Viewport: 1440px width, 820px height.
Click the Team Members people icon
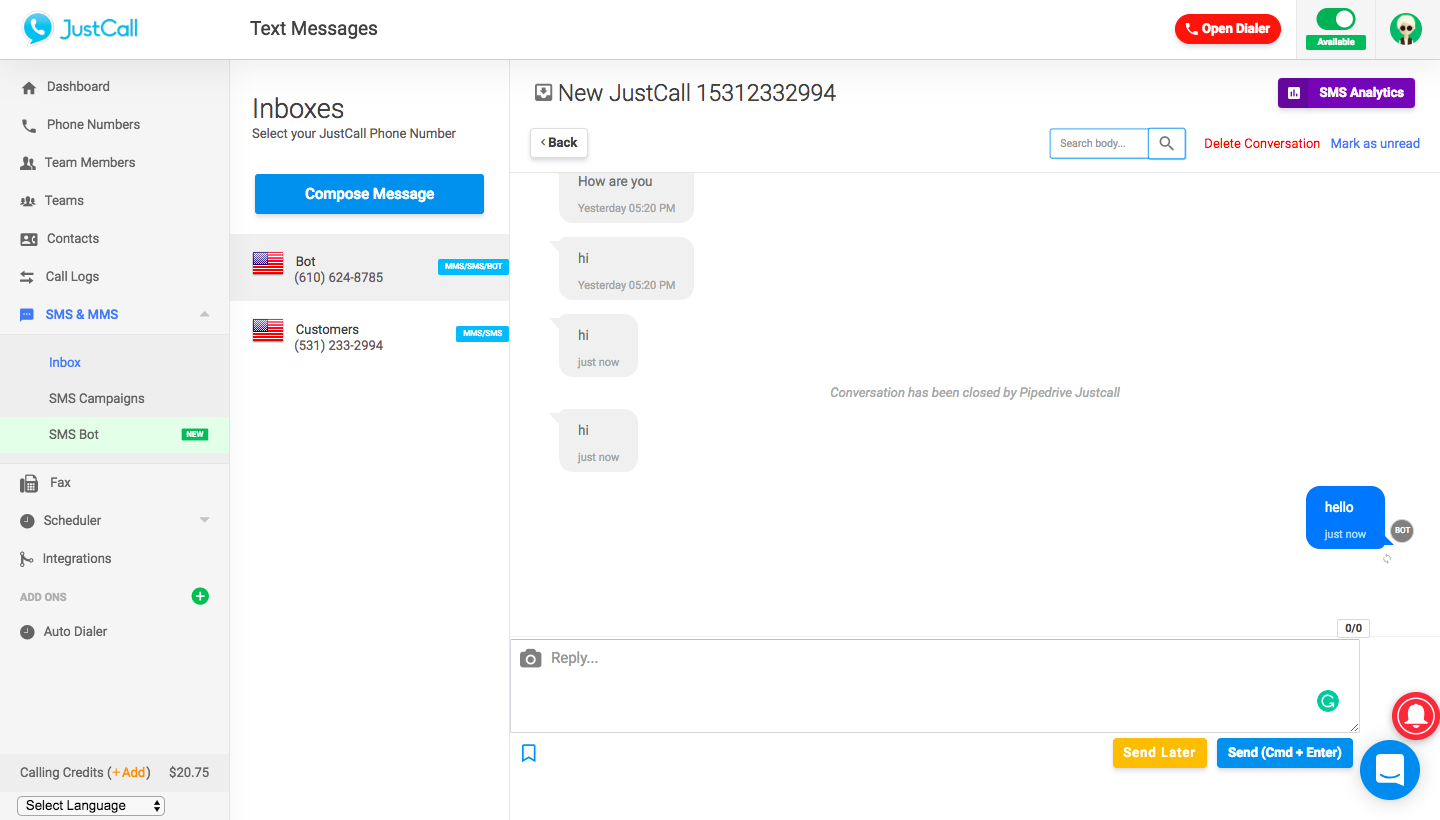click(x=28, y=163)
